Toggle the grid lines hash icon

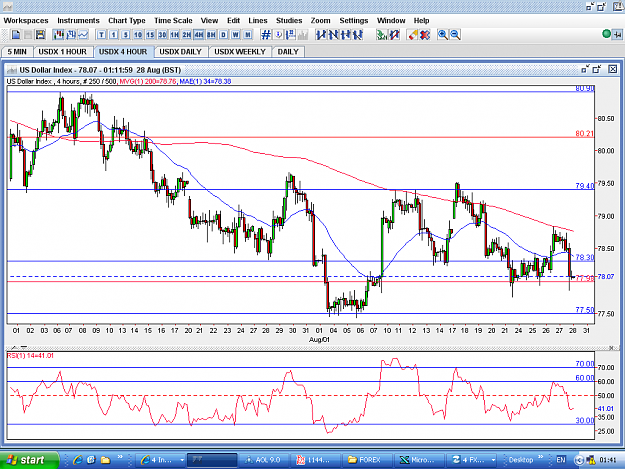265,35
